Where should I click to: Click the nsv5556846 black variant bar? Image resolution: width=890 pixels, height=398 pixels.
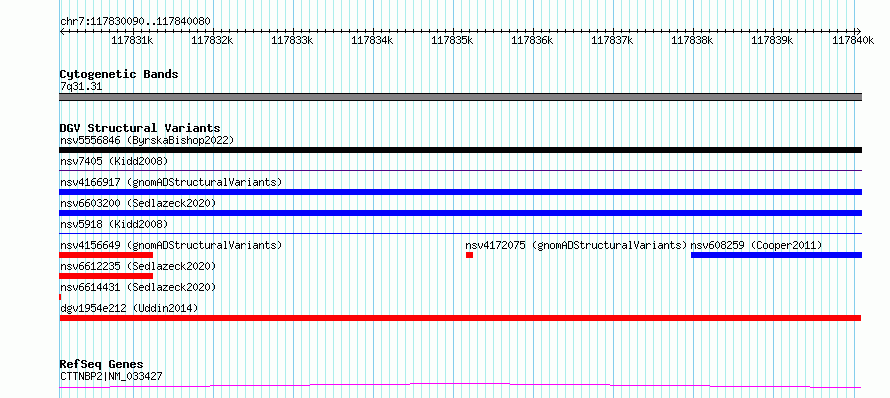460,150
